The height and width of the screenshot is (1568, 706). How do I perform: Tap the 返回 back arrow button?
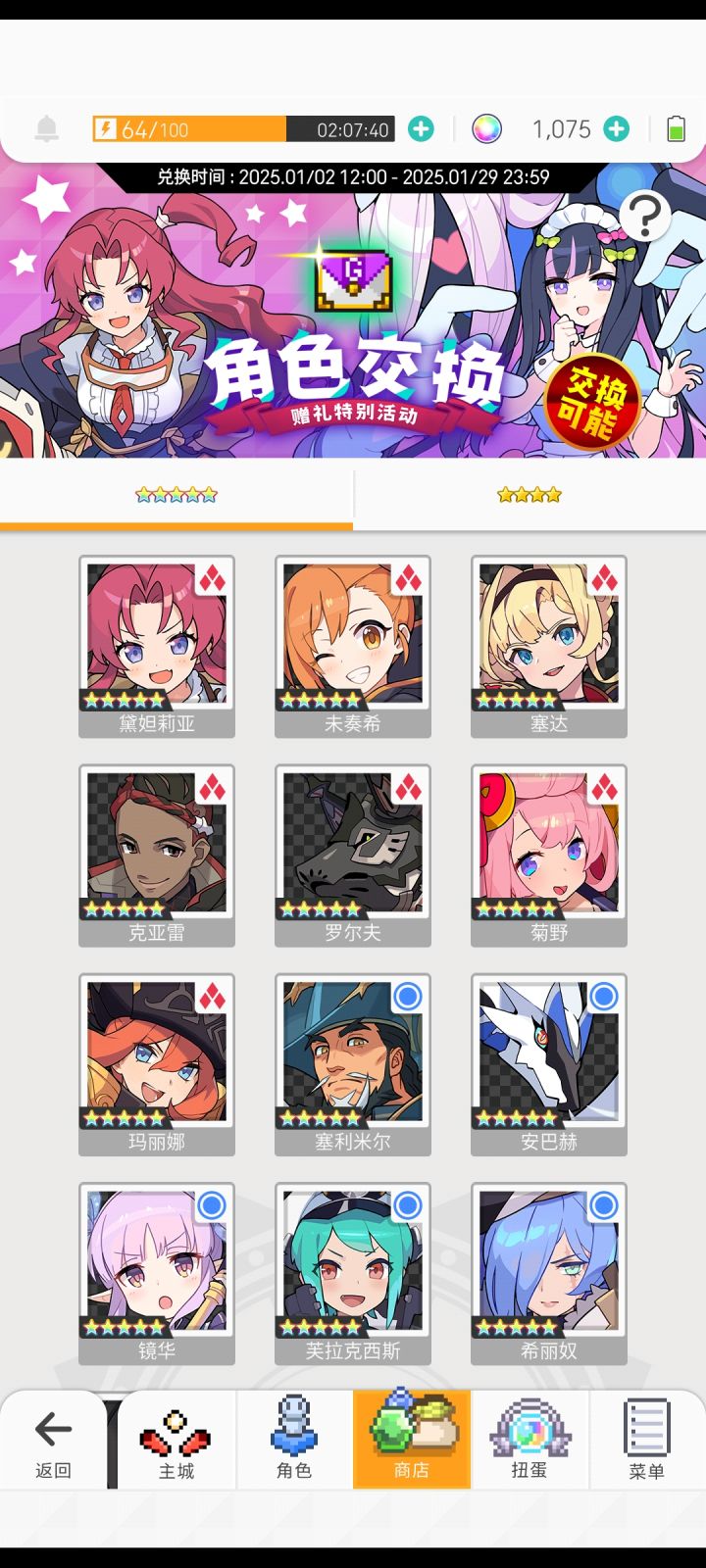(53, 1441)
